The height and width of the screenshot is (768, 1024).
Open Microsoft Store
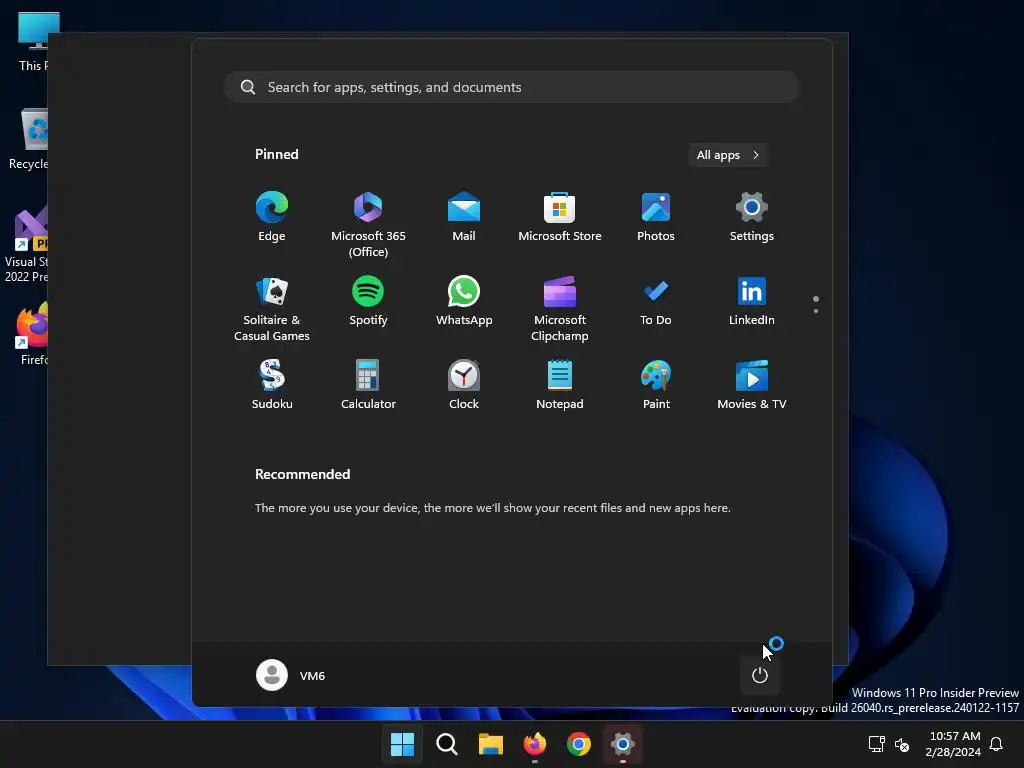(560, 217)
